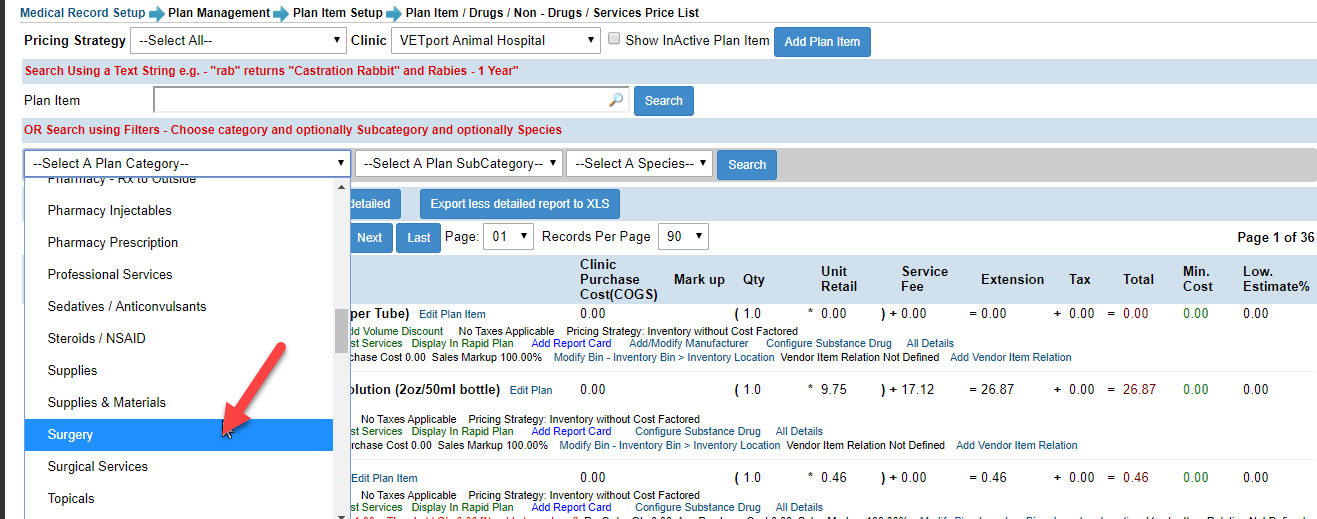This screenshot has width=1317, height=519.
Task: Click the Min. Cost column header
Action: tap(1197, 279)
